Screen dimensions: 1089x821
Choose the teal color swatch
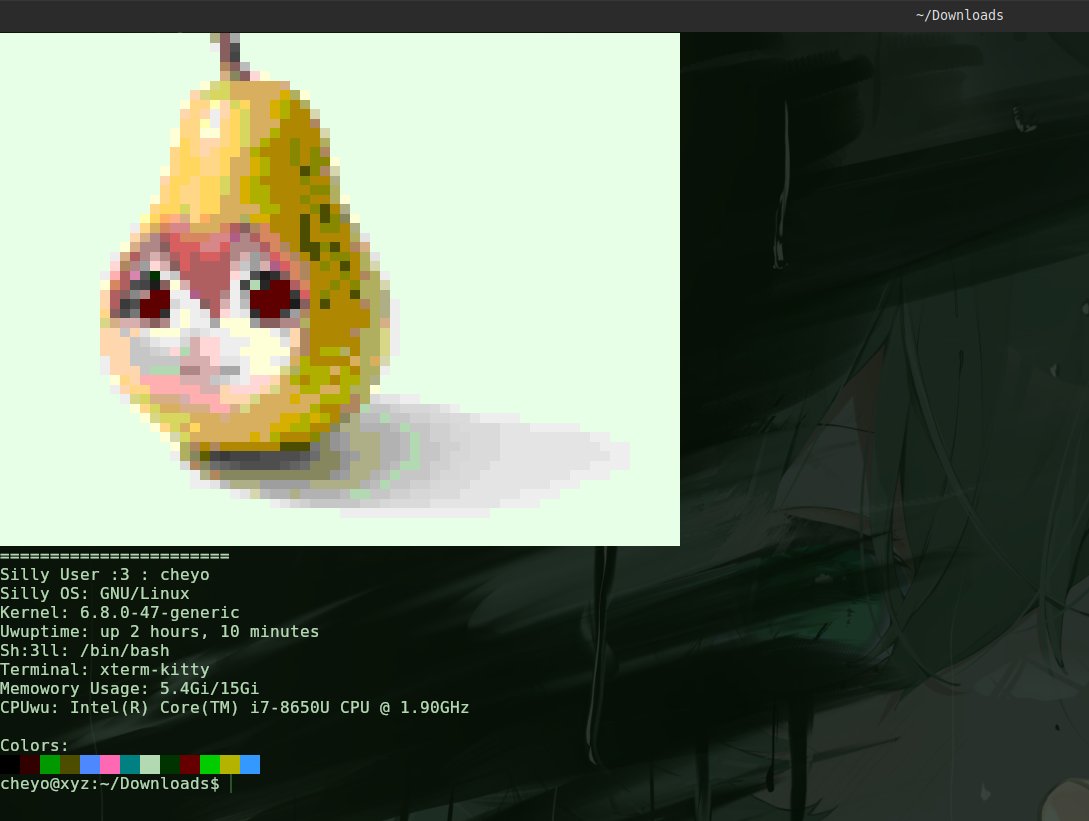(130, 765)
